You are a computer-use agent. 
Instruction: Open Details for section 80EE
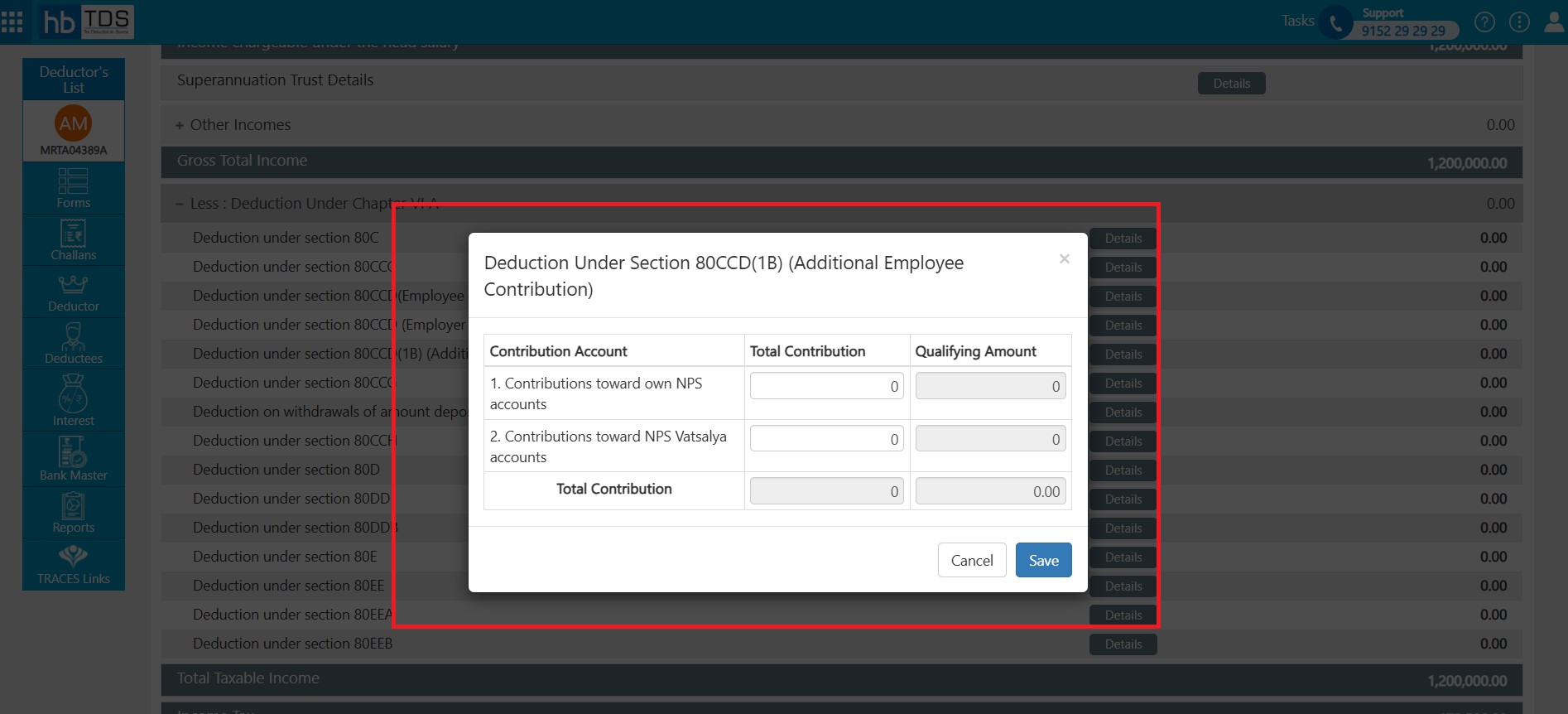pos(1123,586)
